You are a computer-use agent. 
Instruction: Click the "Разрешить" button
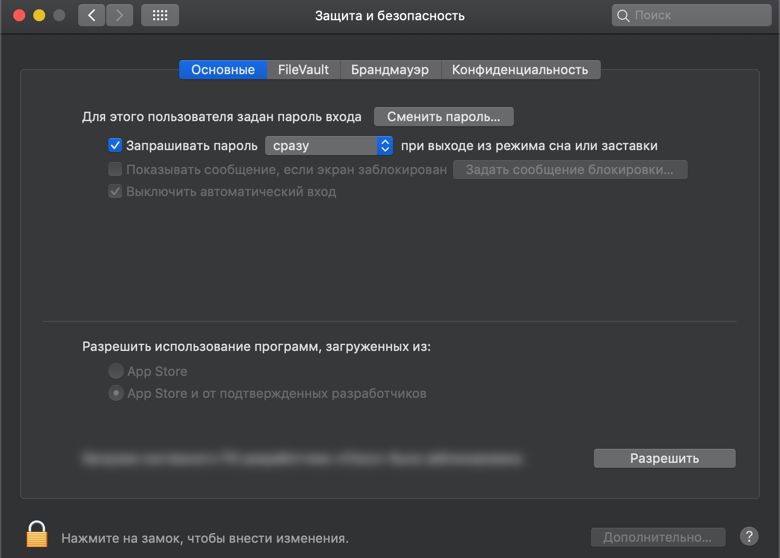pos(664,459)
